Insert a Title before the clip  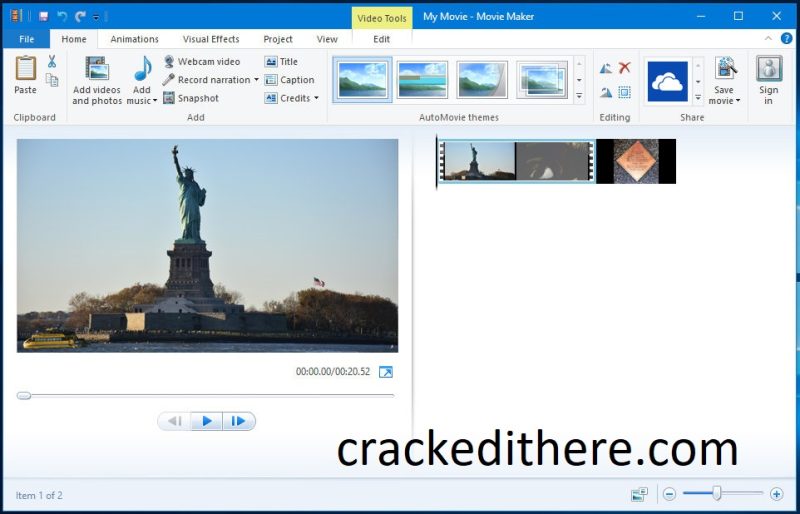pos(281,61)
